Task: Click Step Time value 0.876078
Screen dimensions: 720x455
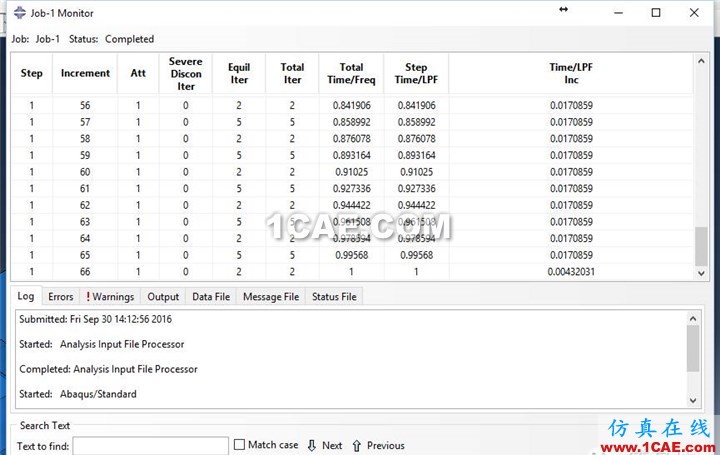Action: [x=416, y=139]
